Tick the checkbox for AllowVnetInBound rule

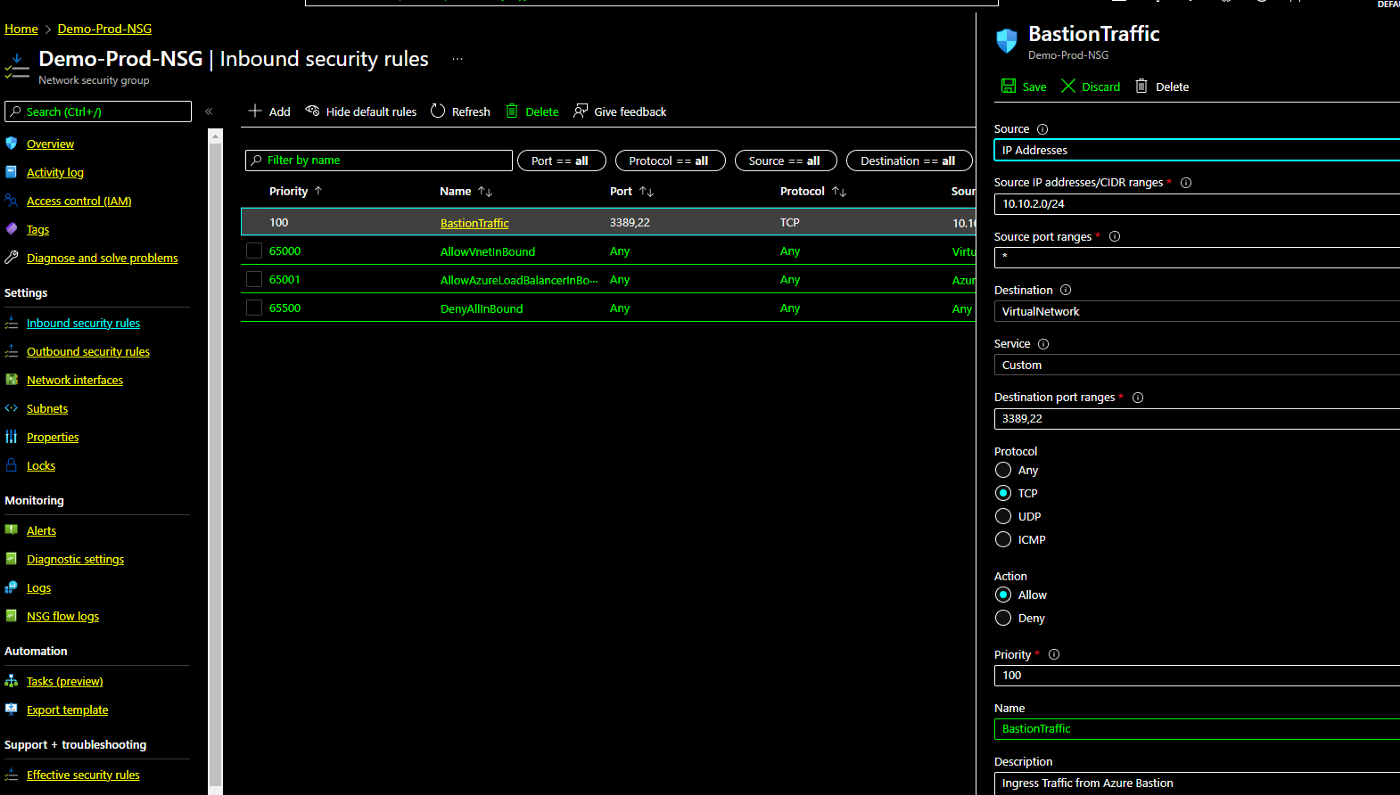click(x=254, y=251)
